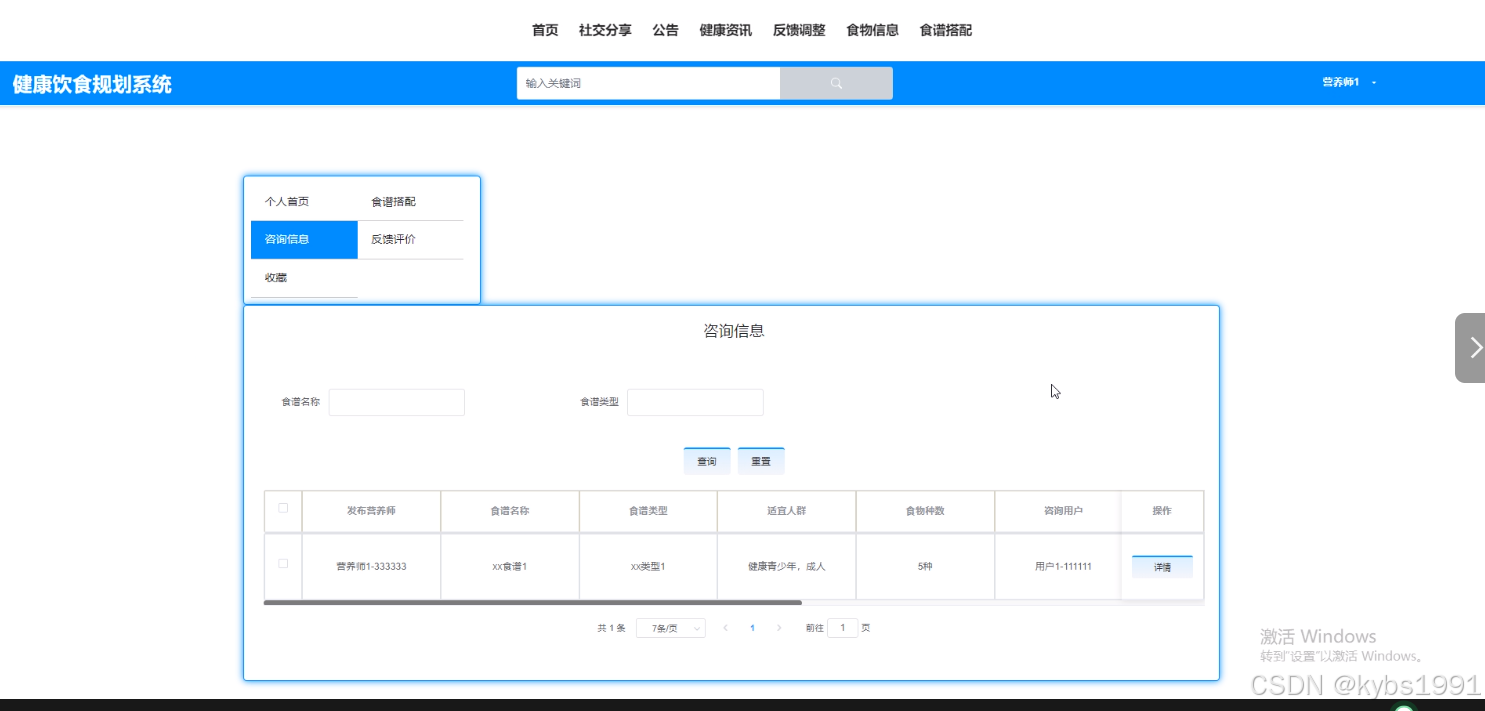The width and height of the screenshot is (1485, 711).
Task: Focus the keyword search input
Action: [648, 83]
